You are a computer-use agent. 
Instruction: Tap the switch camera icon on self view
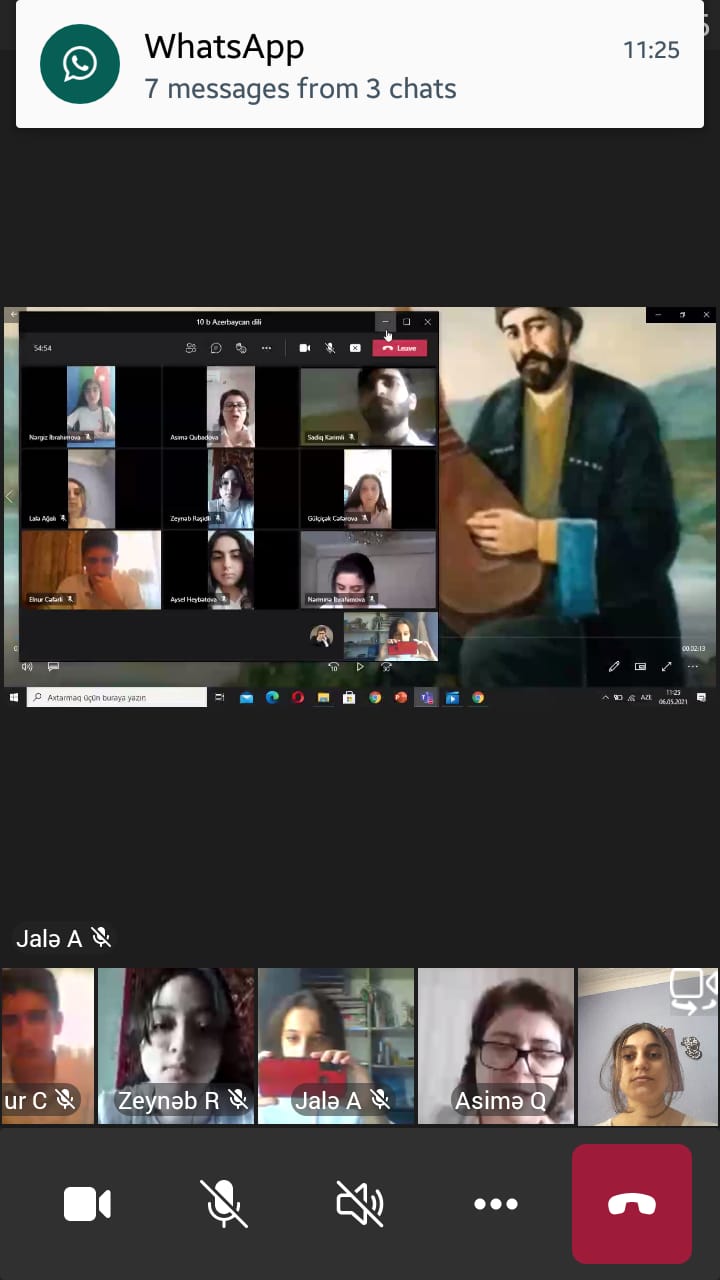(693, 992)
